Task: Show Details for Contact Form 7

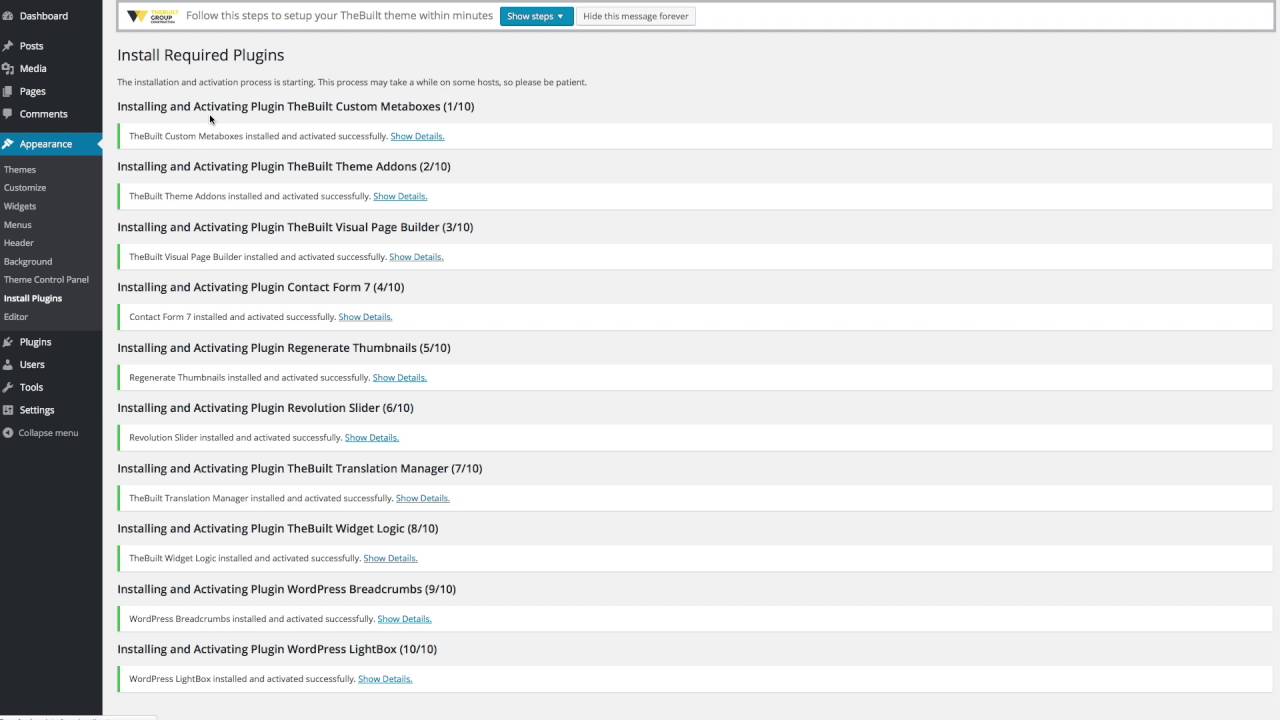Action: pos(365,317)
